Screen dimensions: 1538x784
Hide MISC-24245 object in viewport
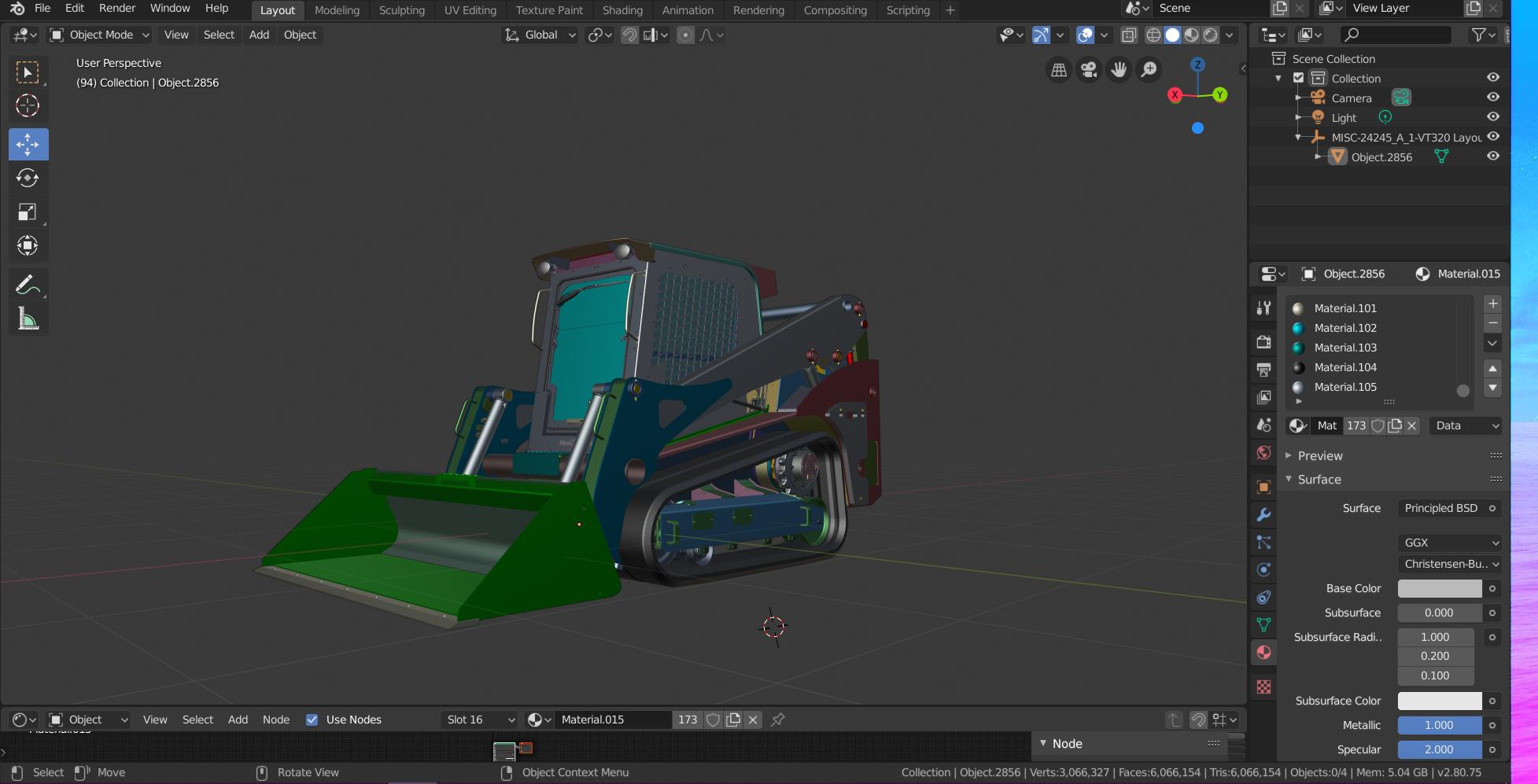click(1492, 136)
